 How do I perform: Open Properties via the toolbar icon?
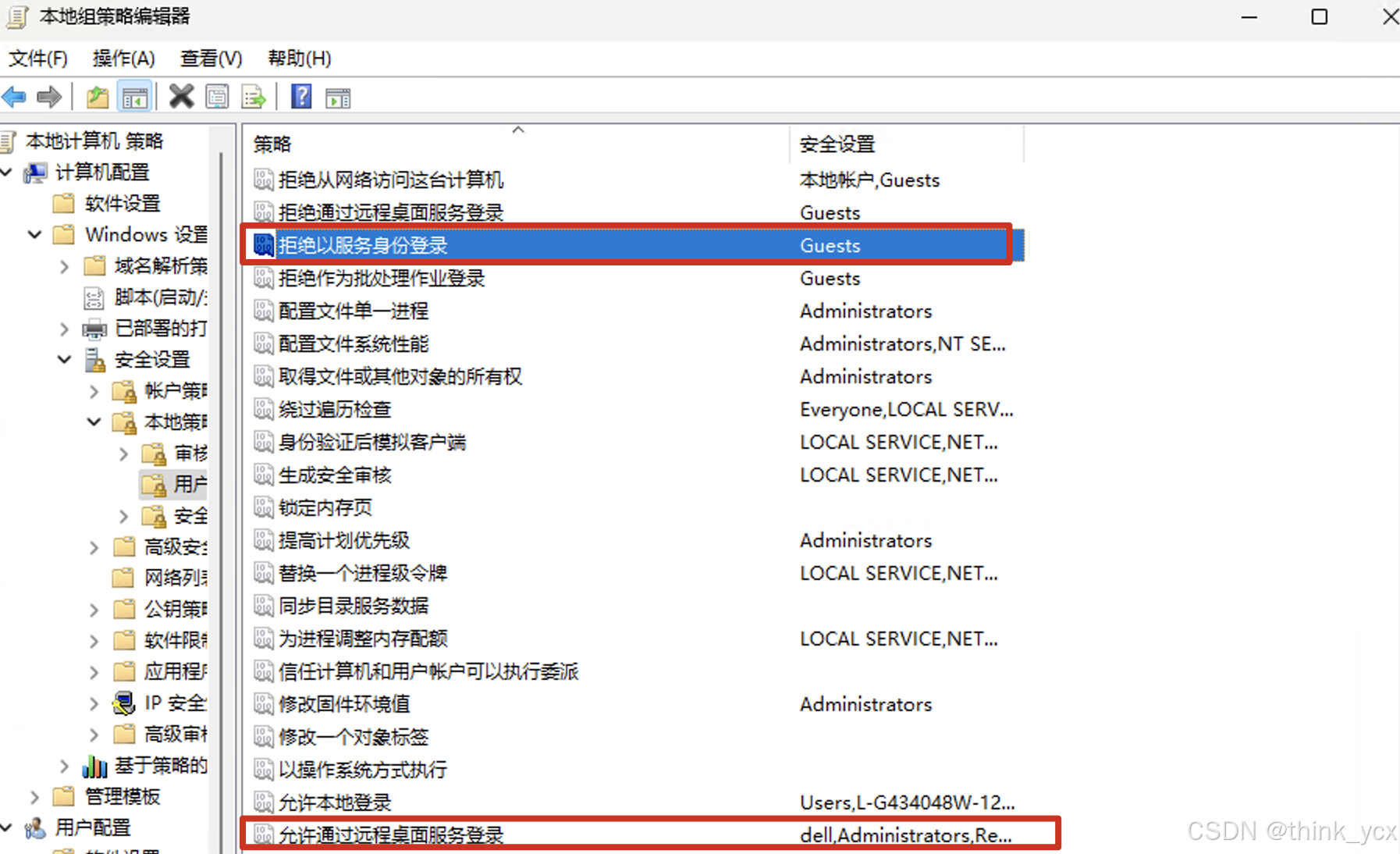[217, 97]
